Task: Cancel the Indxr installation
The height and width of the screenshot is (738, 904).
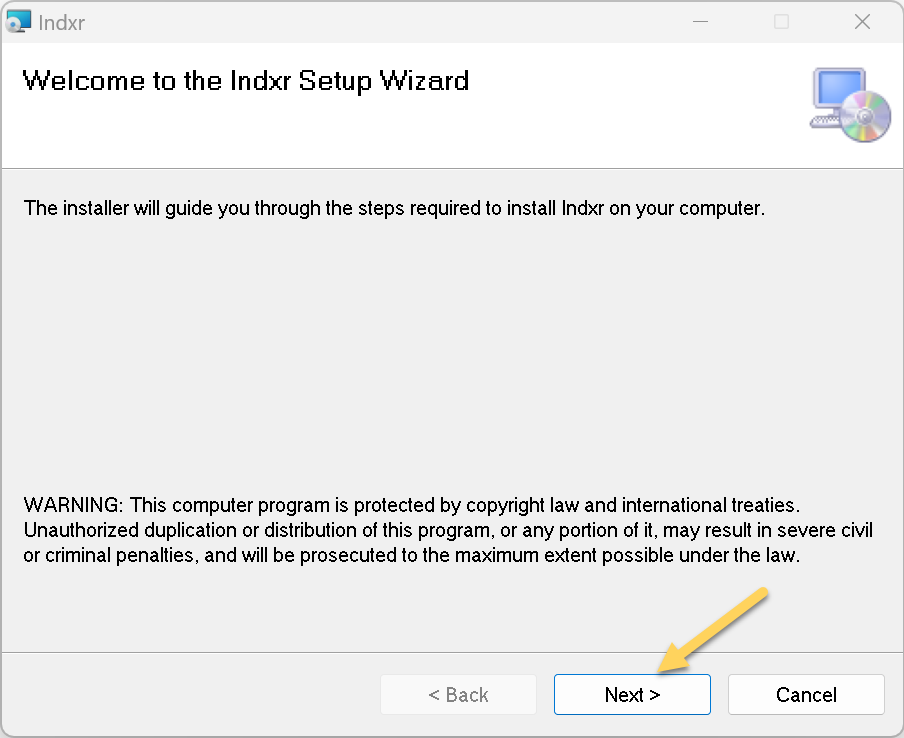Action: tap(806, 694)
